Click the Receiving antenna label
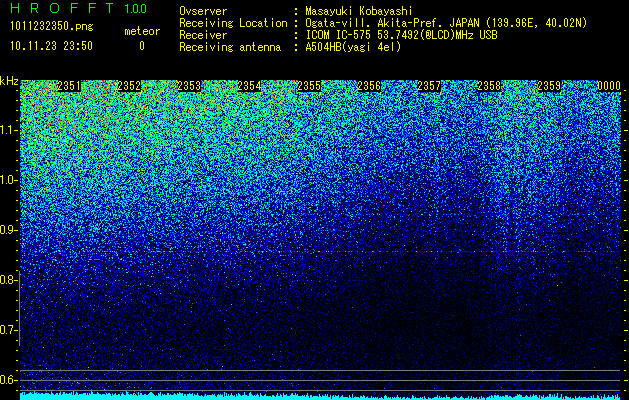 coord(230,47)
